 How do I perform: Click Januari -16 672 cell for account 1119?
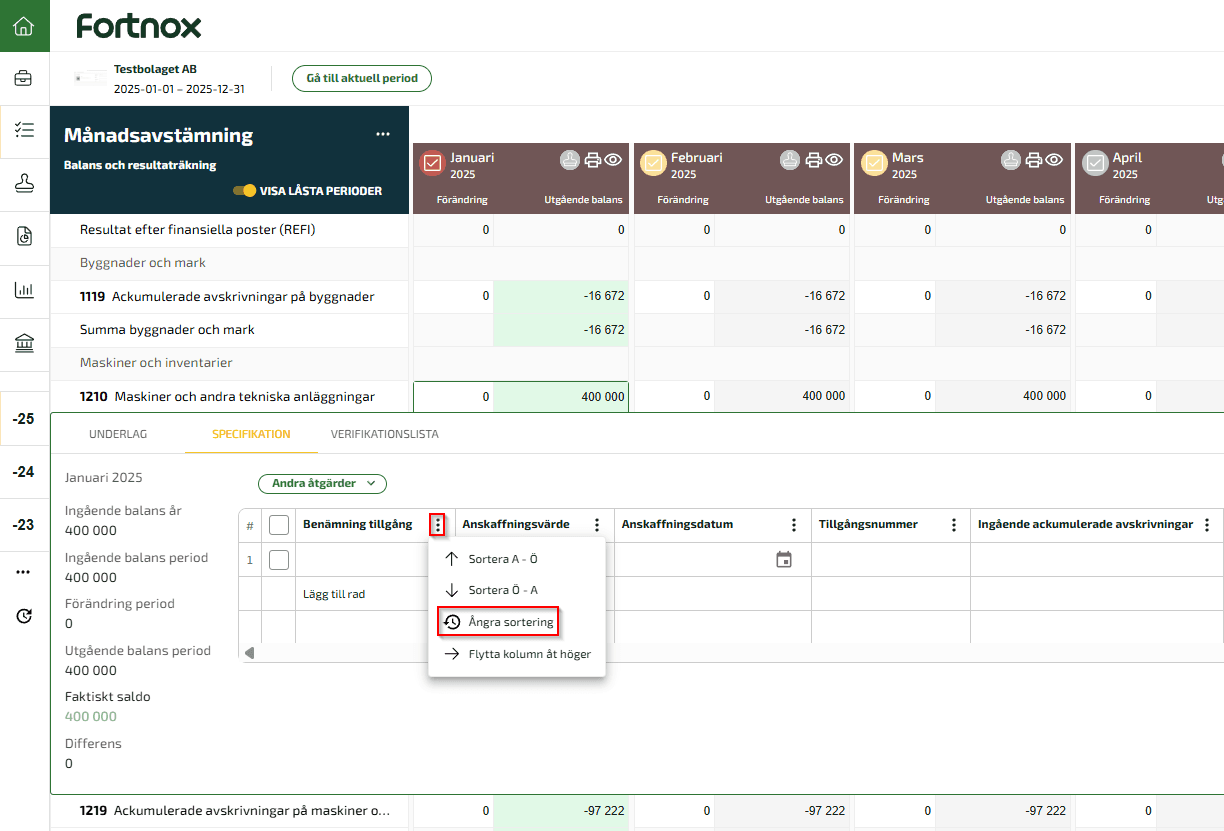coord(561,296)
